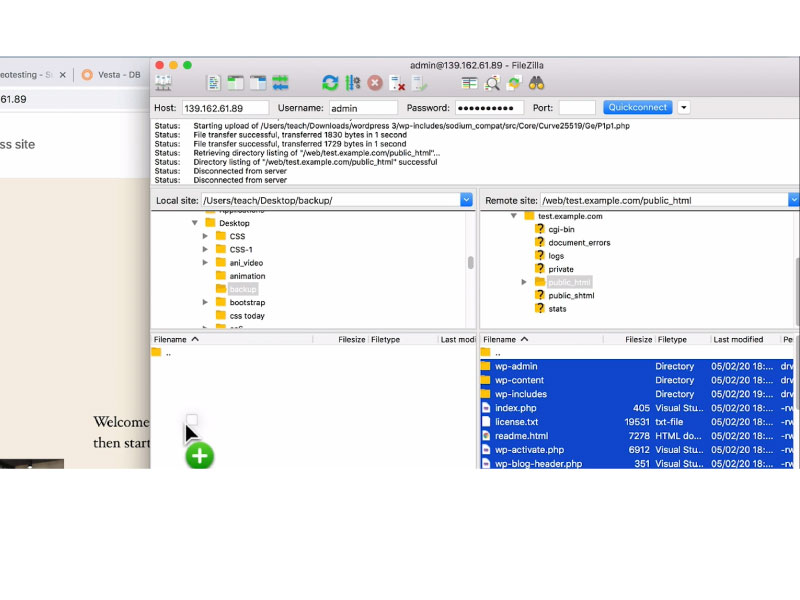Expand the bootstrap folder in local tree

(205, 302)
